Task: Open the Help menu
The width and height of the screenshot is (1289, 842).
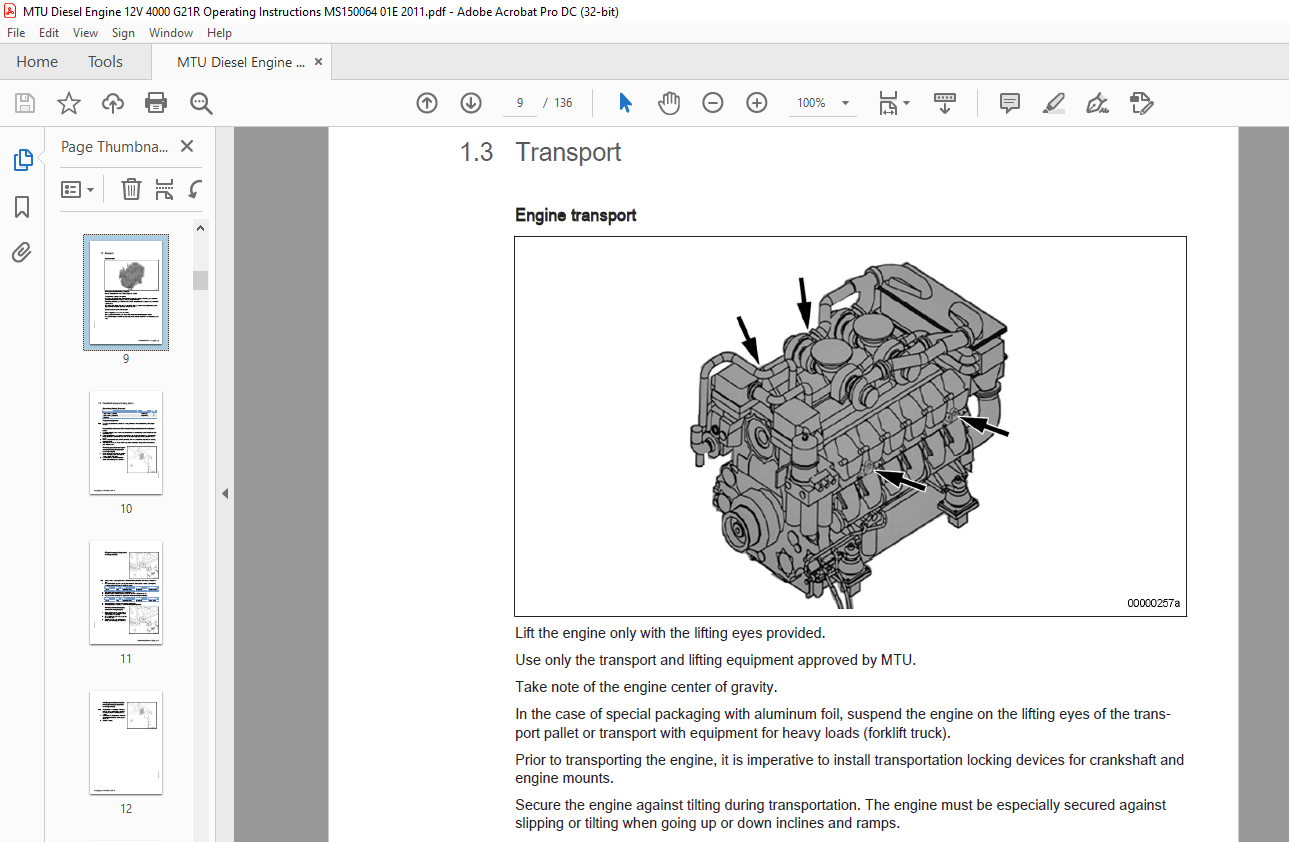Action: (219, 33)
